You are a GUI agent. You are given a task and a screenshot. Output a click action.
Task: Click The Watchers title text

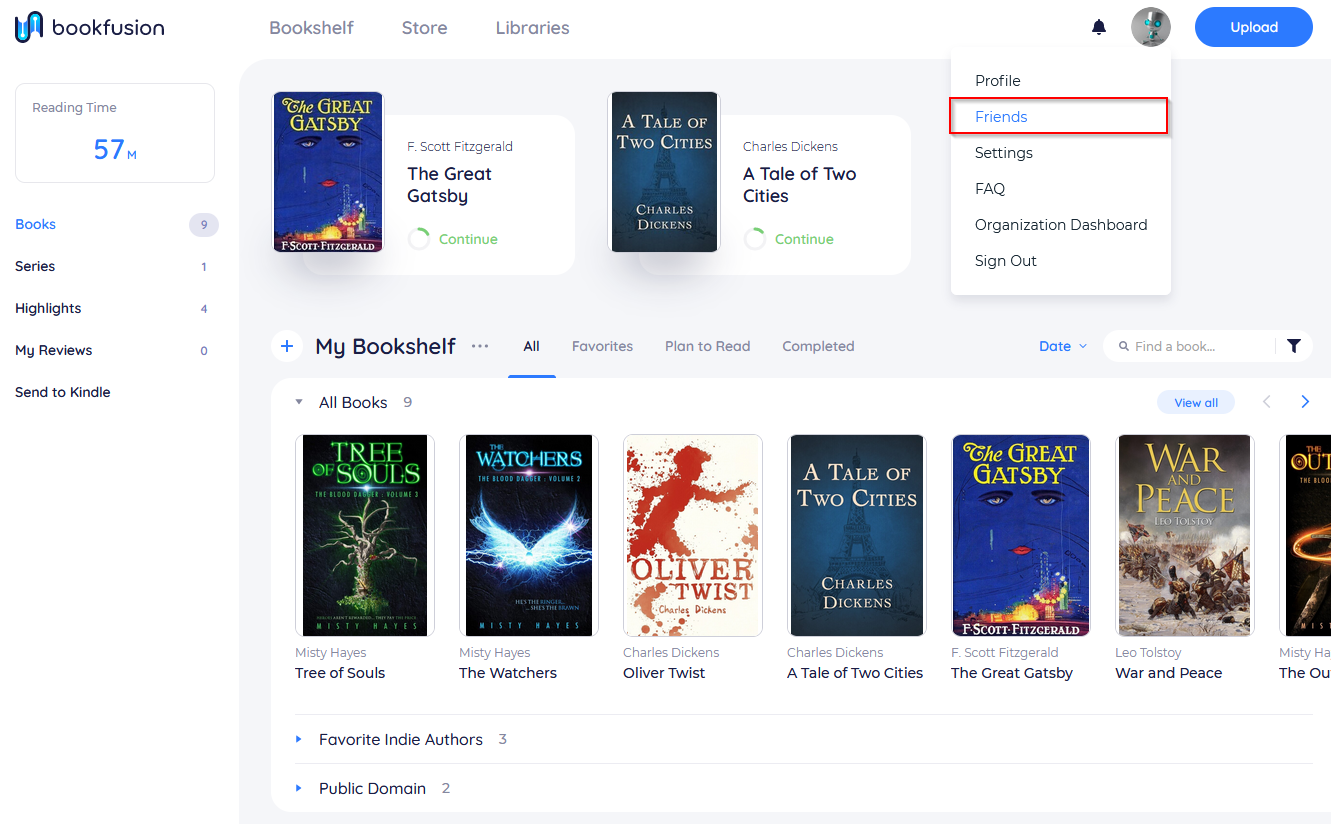[508, 673]
